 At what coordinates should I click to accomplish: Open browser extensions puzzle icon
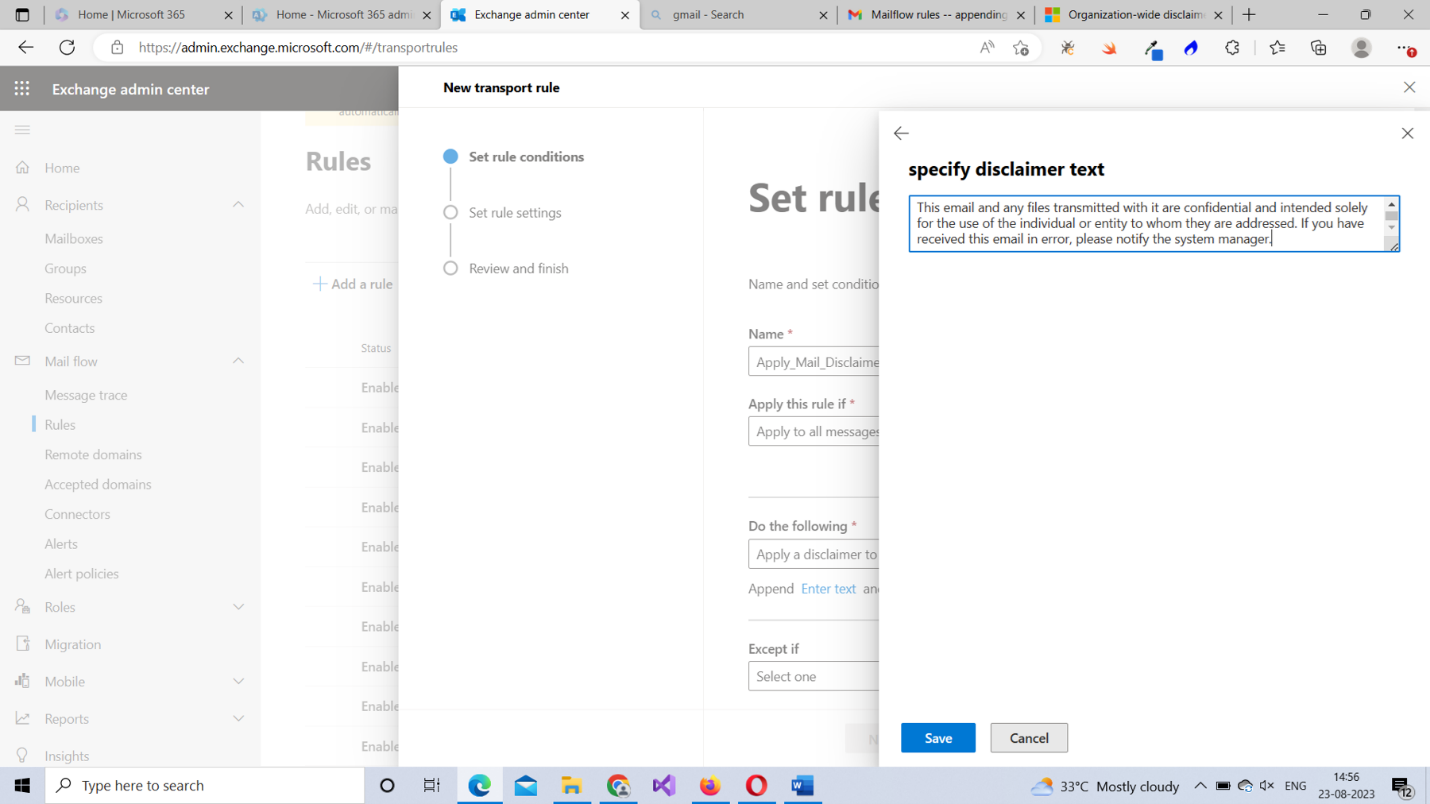point(1232,47)
